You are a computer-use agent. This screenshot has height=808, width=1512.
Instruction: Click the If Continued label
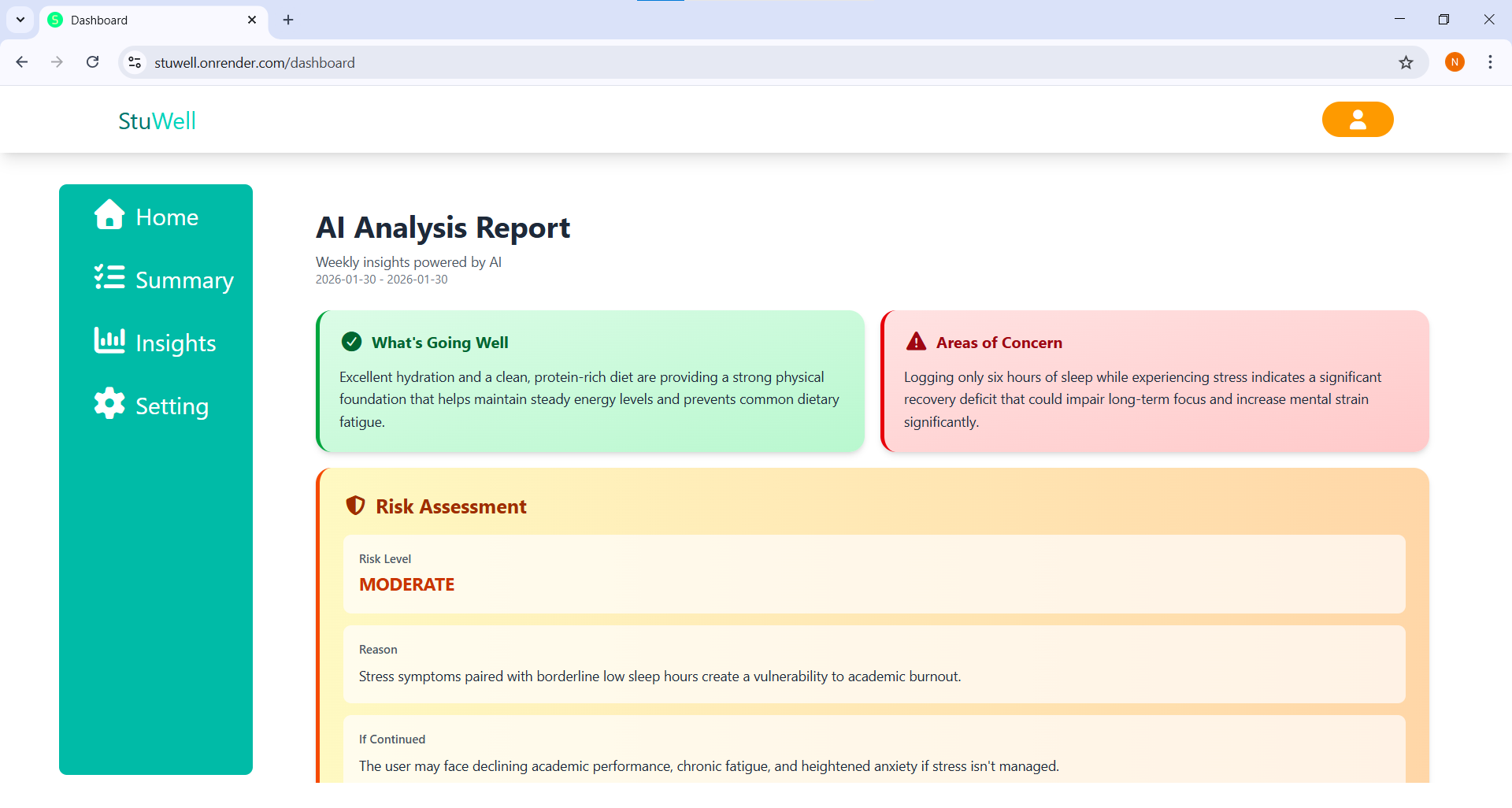[x=392, y=739]
